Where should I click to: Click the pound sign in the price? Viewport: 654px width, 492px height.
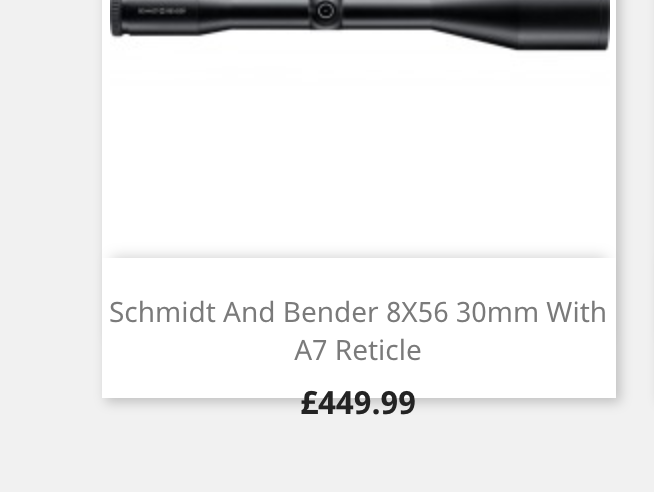coord(310,403)
